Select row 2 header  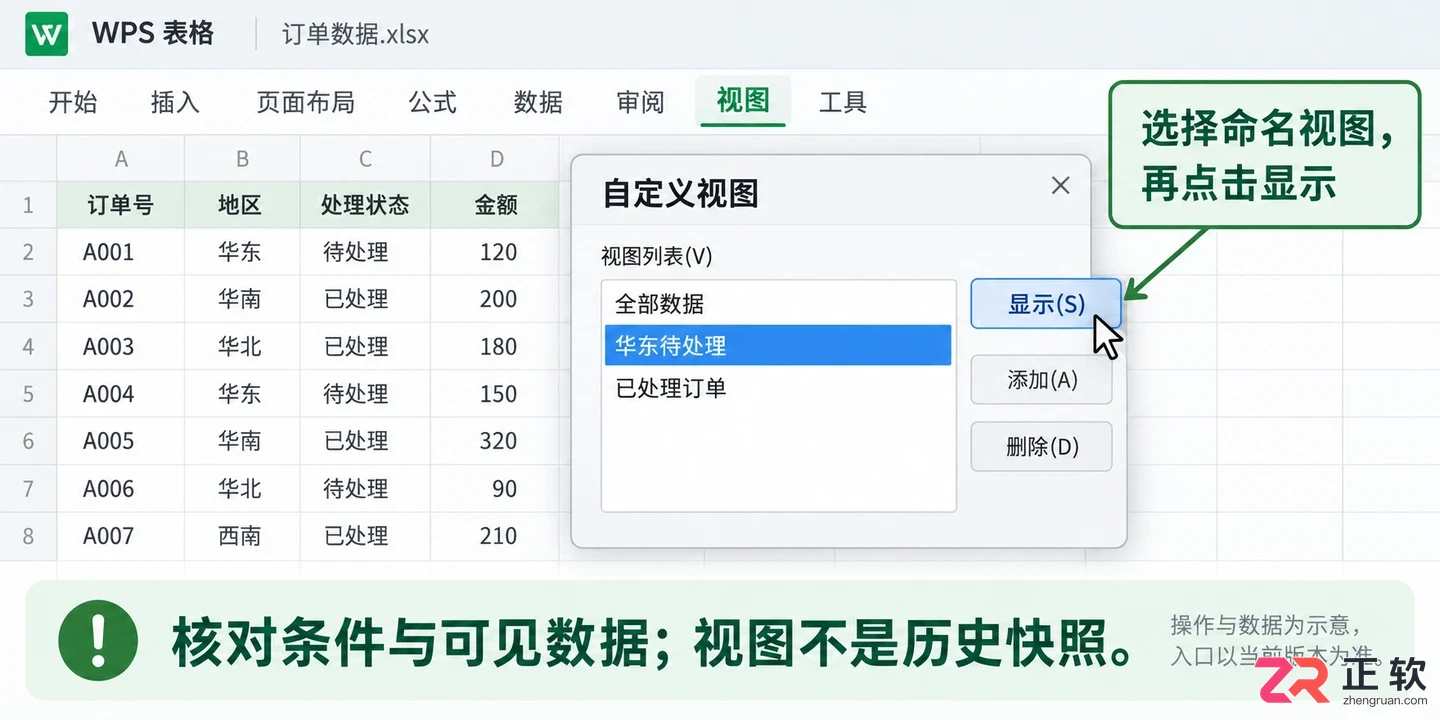[28, 252]
